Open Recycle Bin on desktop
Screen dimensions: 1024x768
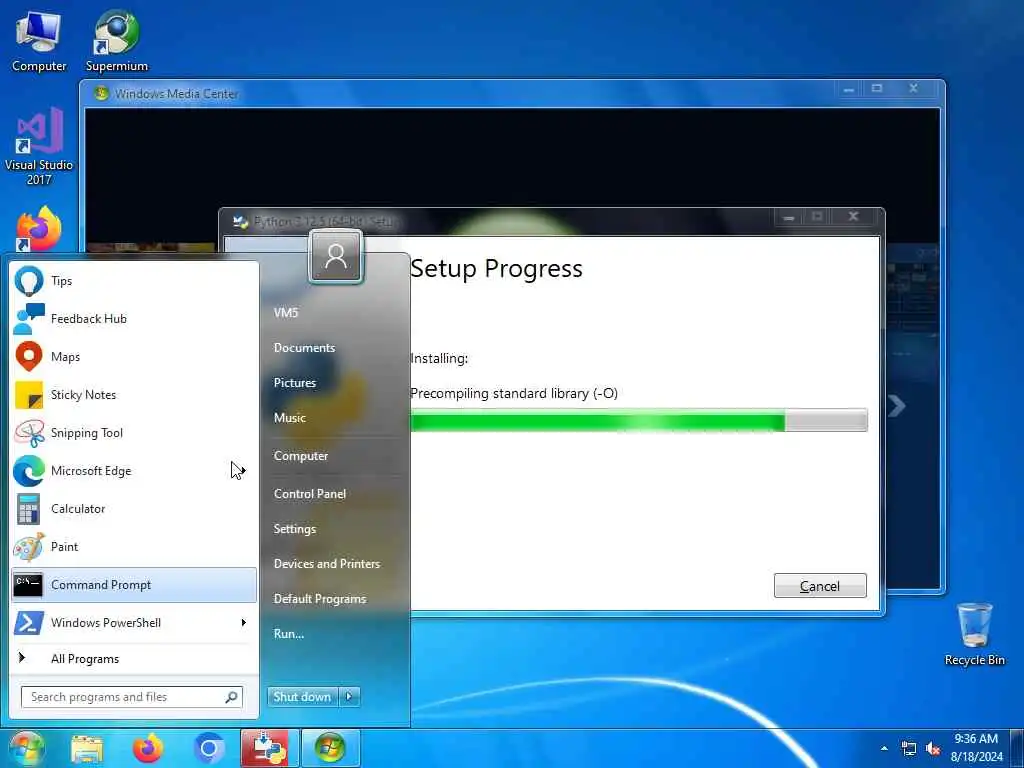(x=974, y=634)
